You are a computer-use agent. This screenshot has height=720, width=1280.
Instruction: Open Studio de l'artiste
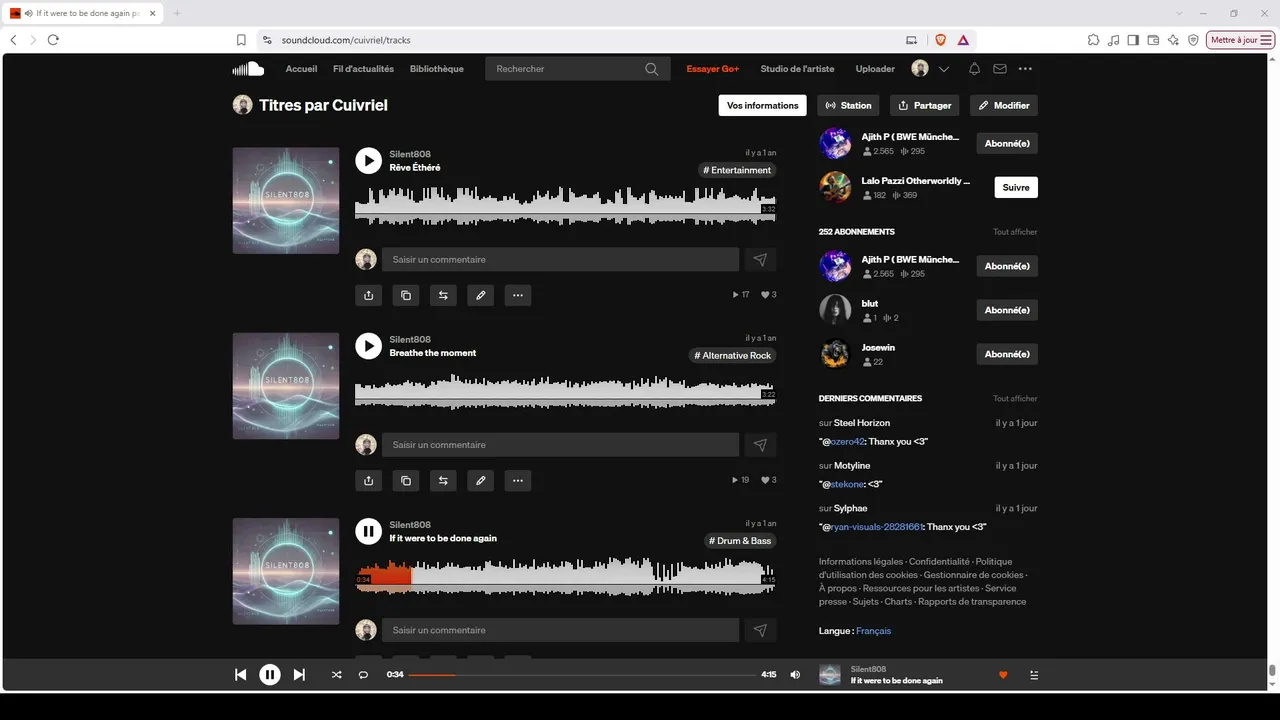coord(797,69)
